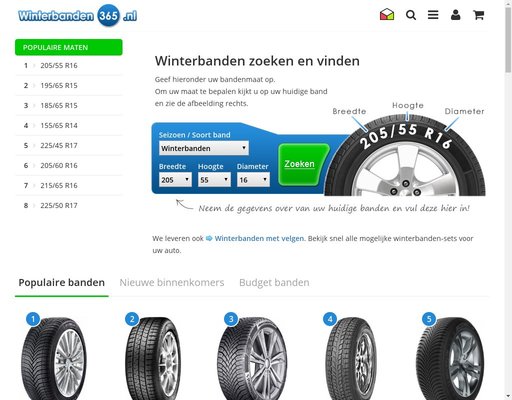Open the newsletter envelope icon
Screen dimensions: 512x400
tap(387, 15)
